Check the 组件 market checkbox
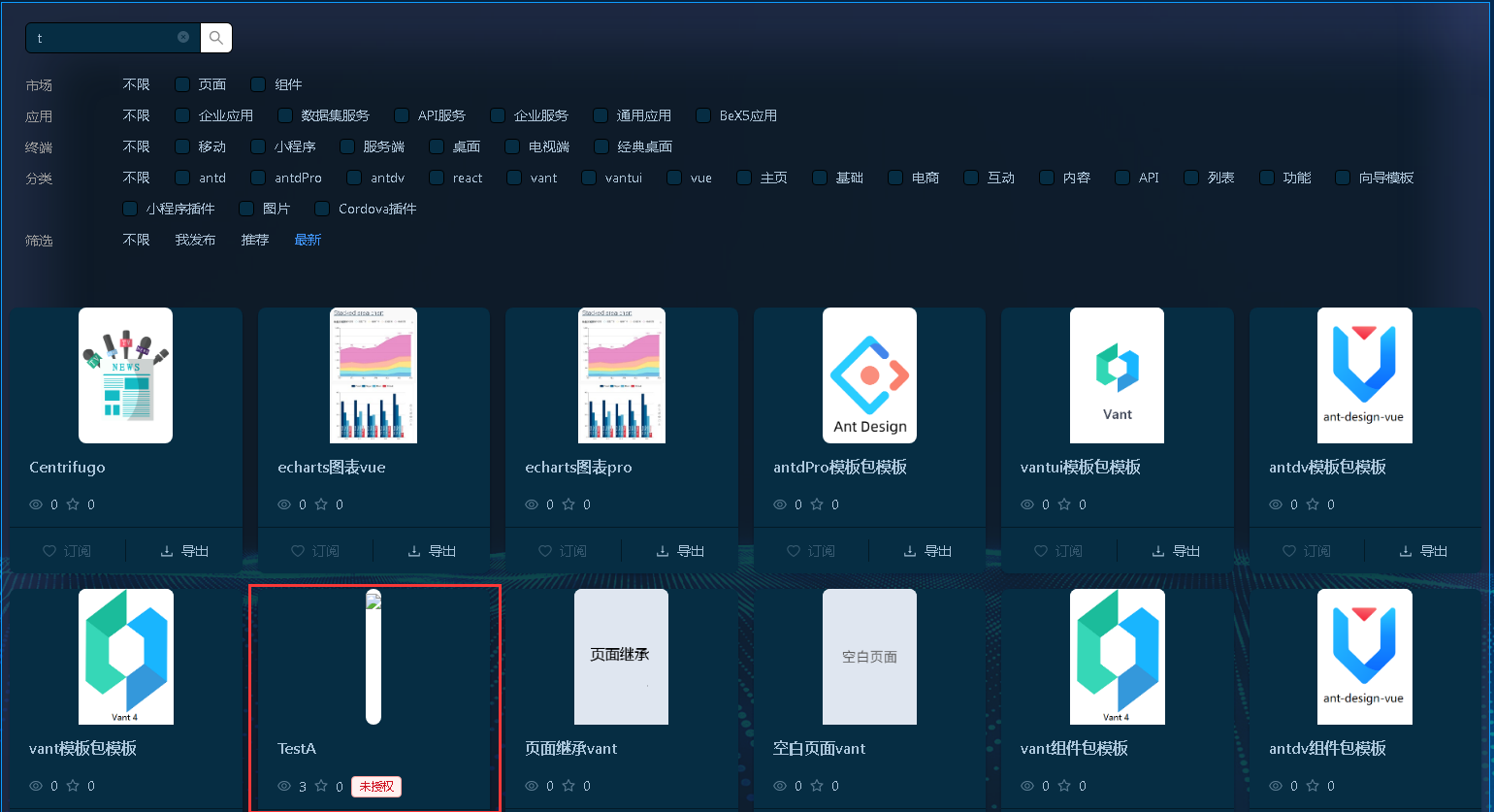Screen dimensions: 1494x812 [x=258, y=84]
